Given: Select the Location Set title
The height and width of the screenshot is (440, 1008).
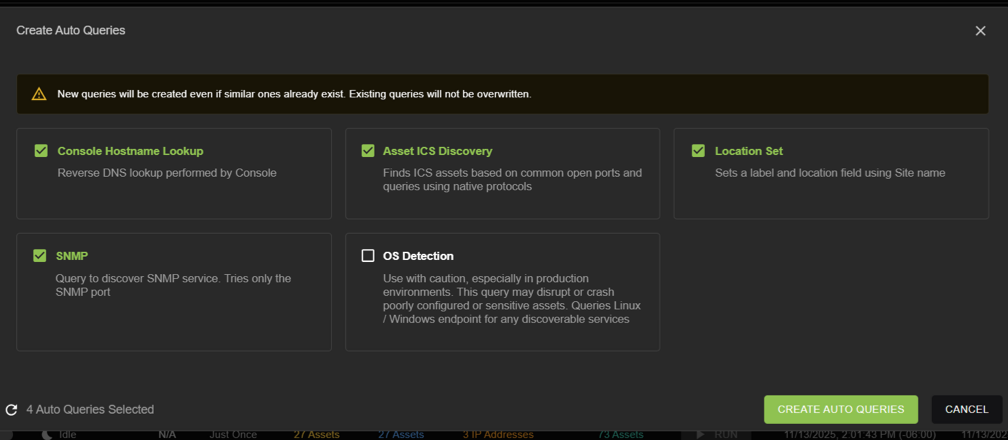Looking at the screenshot, I should [x=749, y=151].
